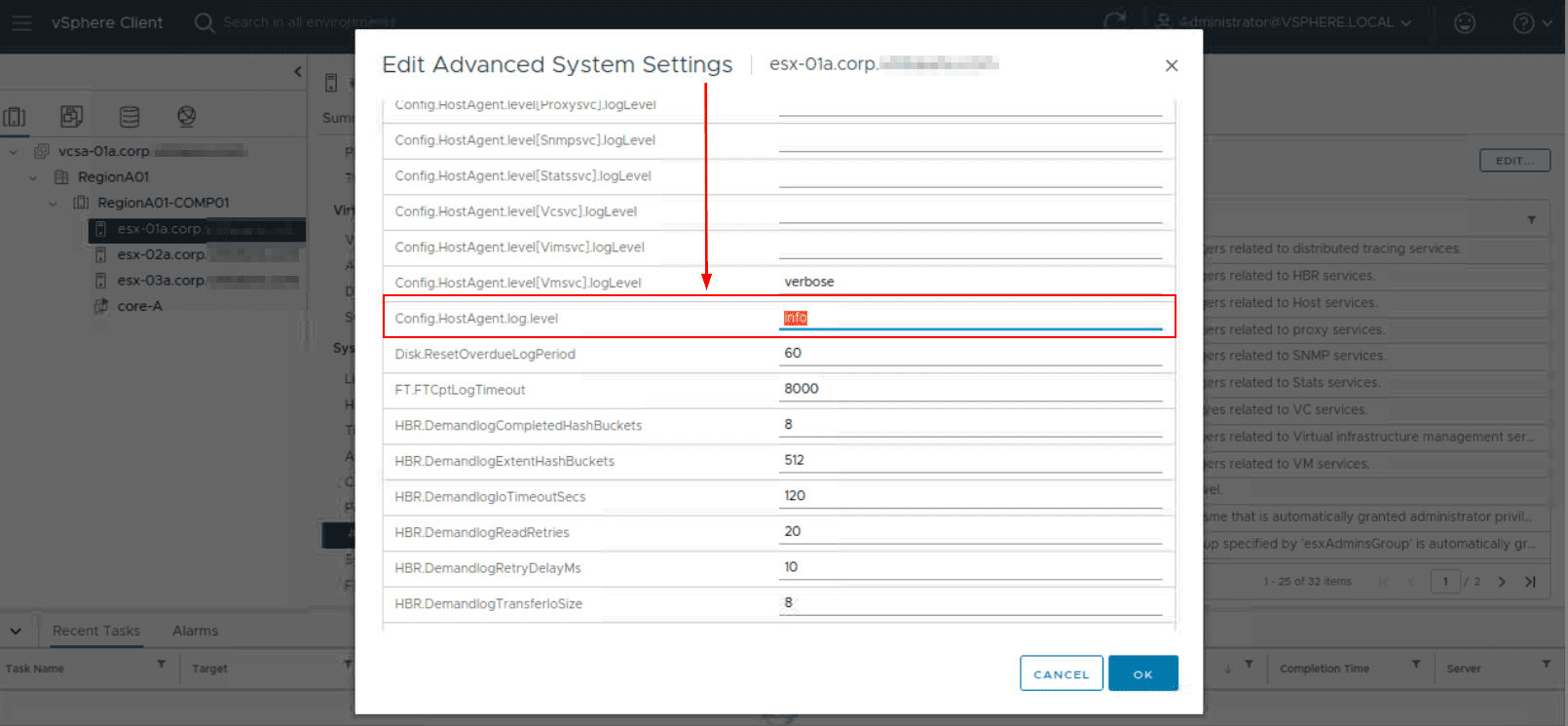Filter the Task Name column

162,664
